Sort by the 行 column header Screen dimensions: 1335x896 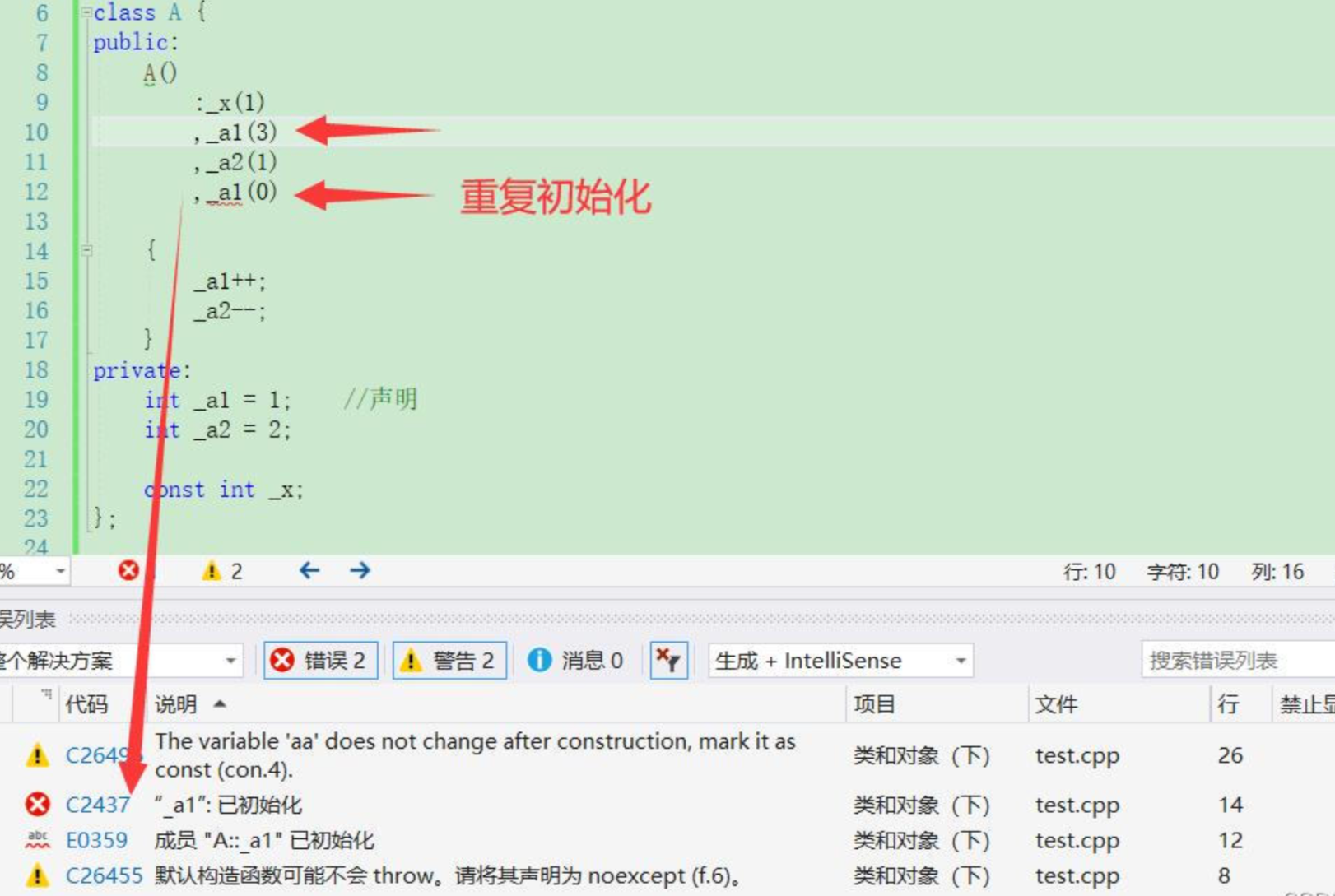click(1228, 704)
